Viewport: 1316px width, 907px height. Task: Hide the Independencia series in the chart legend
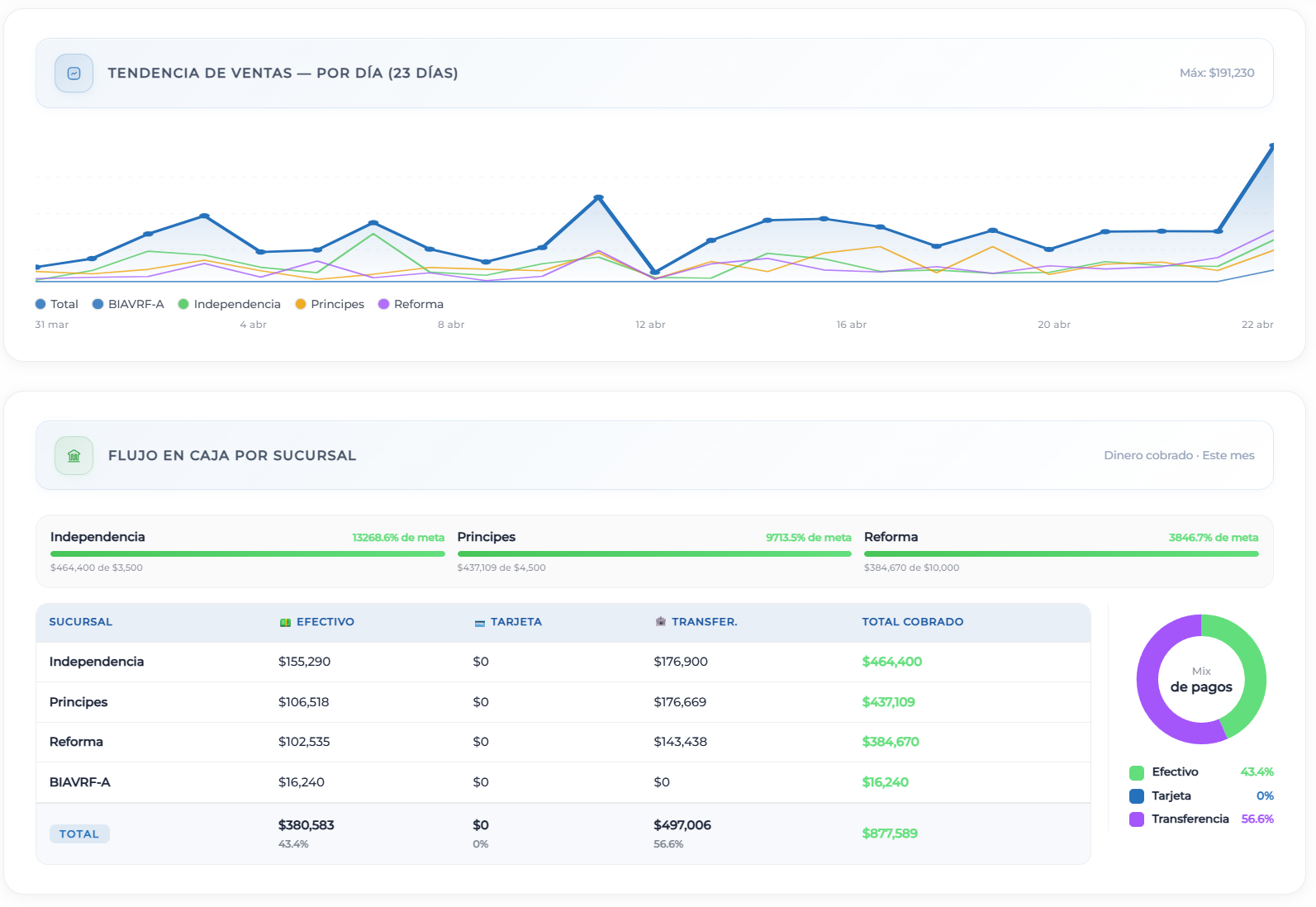coord(230,304)
